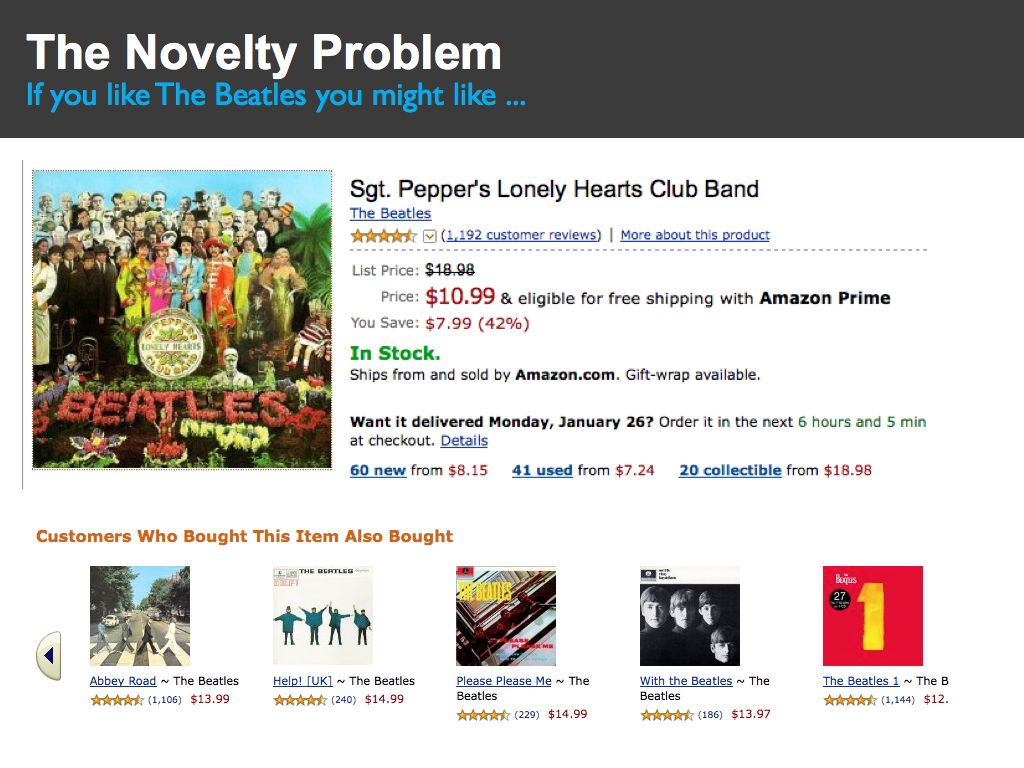Show the 41 used offers
This screenshot has width=1024, height=768.
coord(542,470)
